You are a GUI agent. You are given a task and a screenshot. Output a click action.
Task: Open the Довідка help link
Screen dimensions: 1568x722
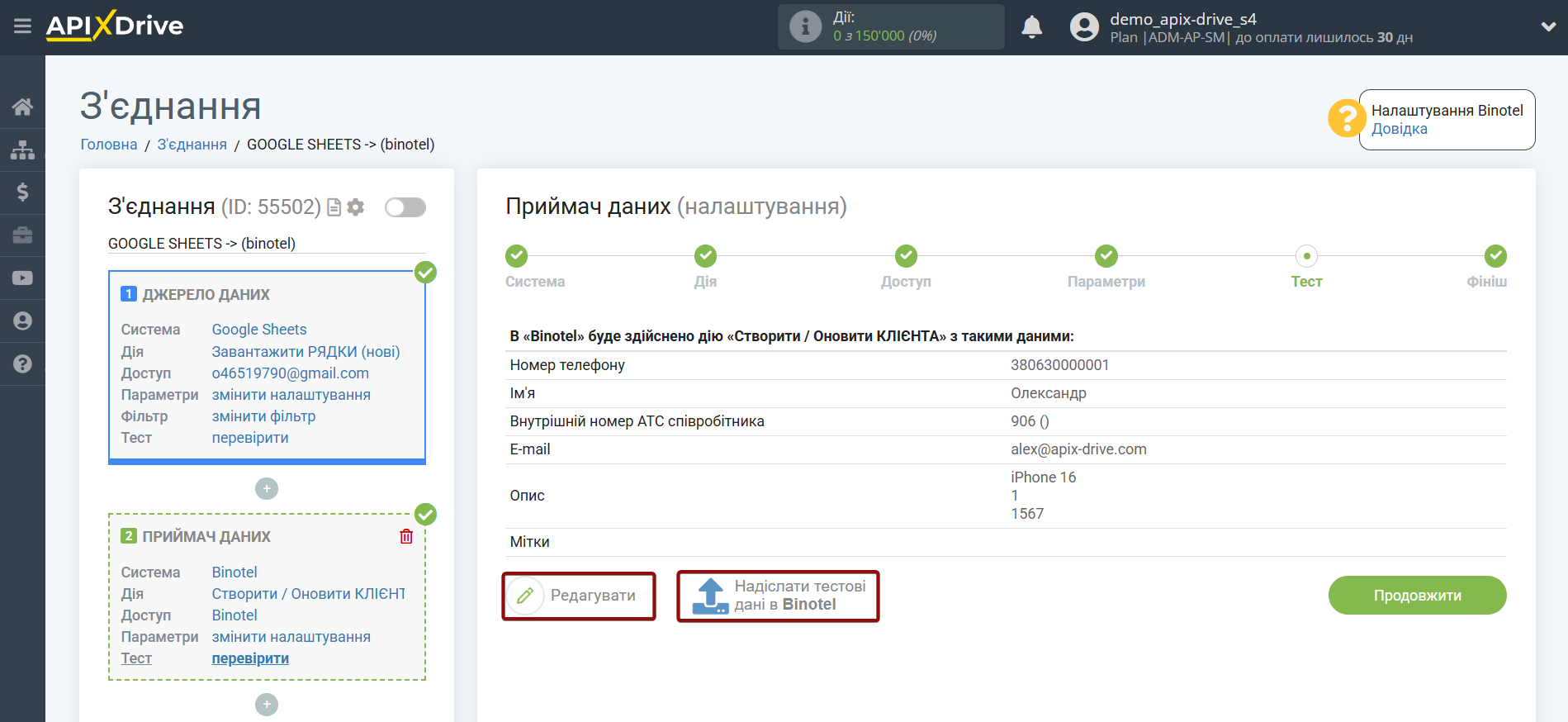point(1399,129)
